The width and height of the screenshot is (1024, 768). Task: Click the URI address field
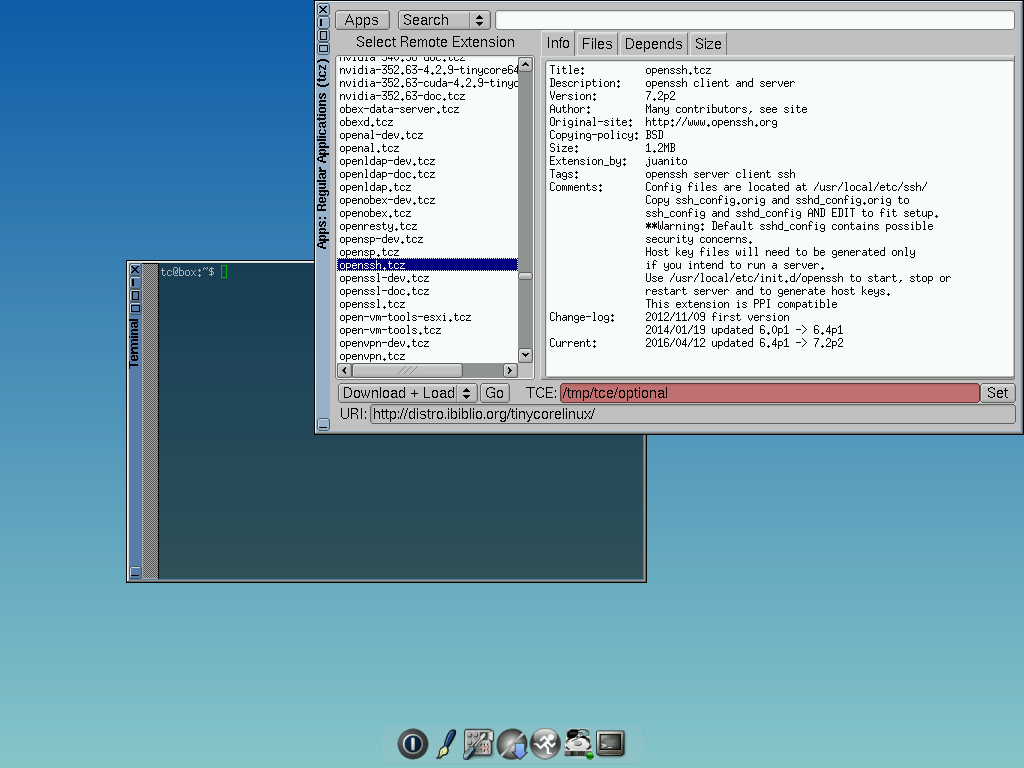(x=690, y=413)
